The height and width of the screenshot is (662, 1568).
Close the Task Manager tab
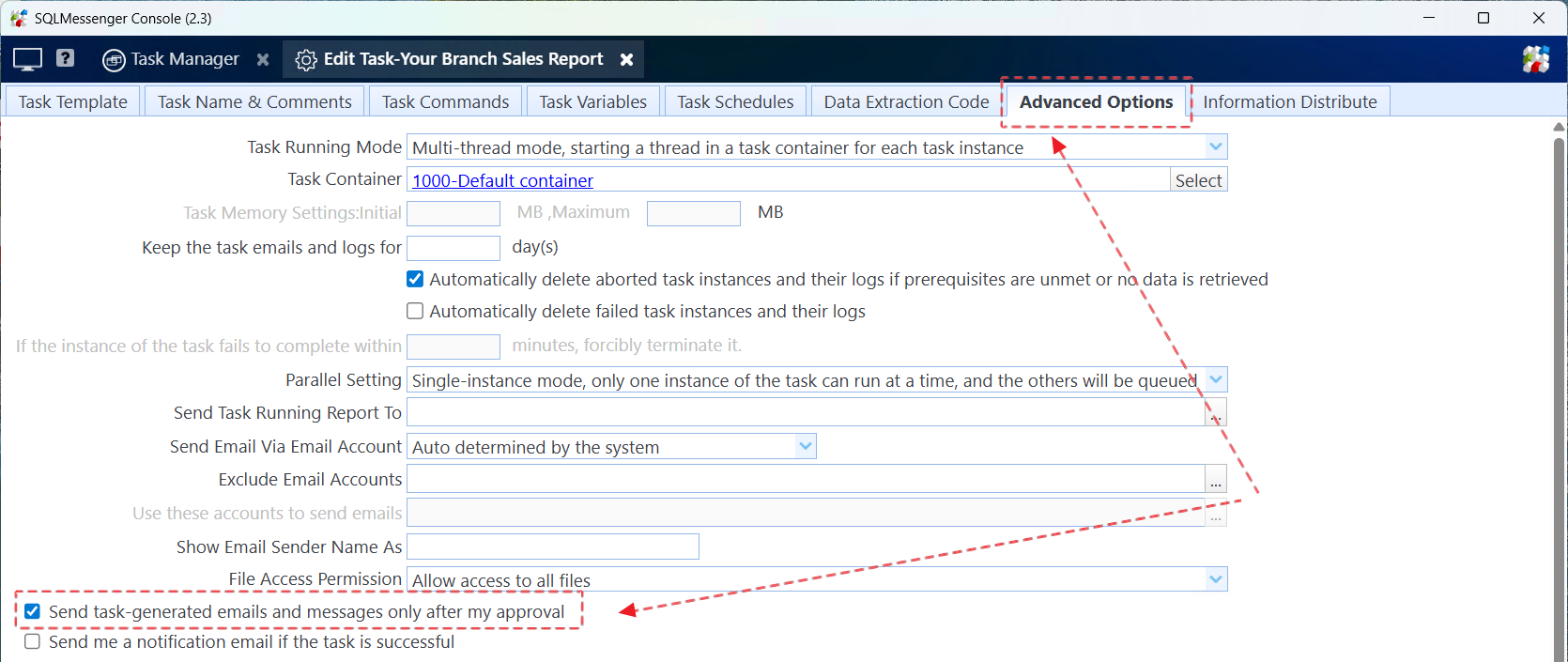pyautogui.click(x=263, y=59)
